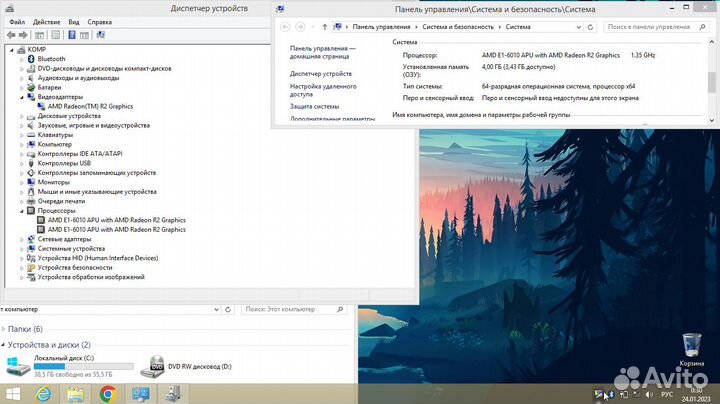Image resolution: width=720 pixels, height=404 pixels.
Task: Expand the Мониторы category
Action: coord(22,182)
